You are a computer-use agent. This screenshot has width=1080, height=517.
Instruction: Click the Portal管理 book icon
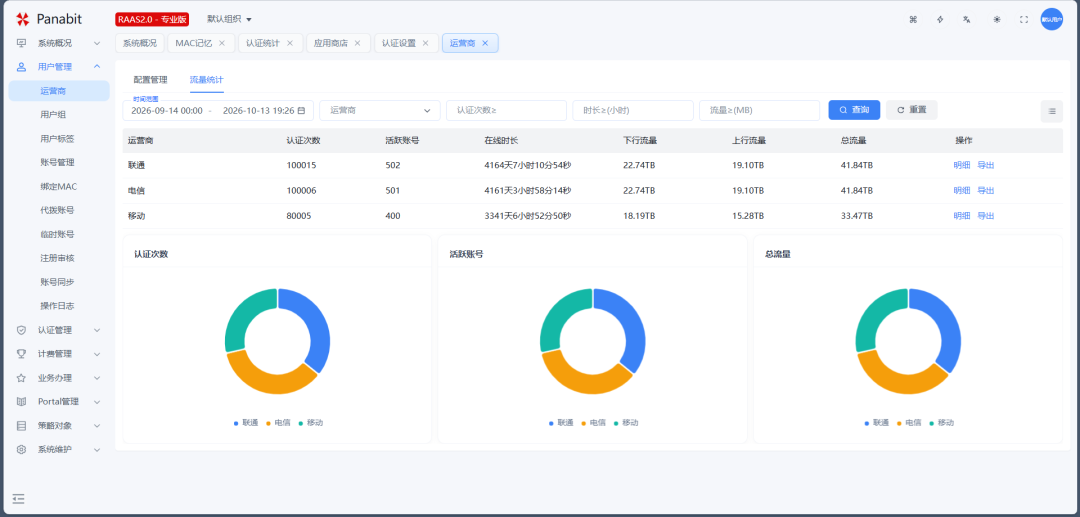tap(21, 401)
